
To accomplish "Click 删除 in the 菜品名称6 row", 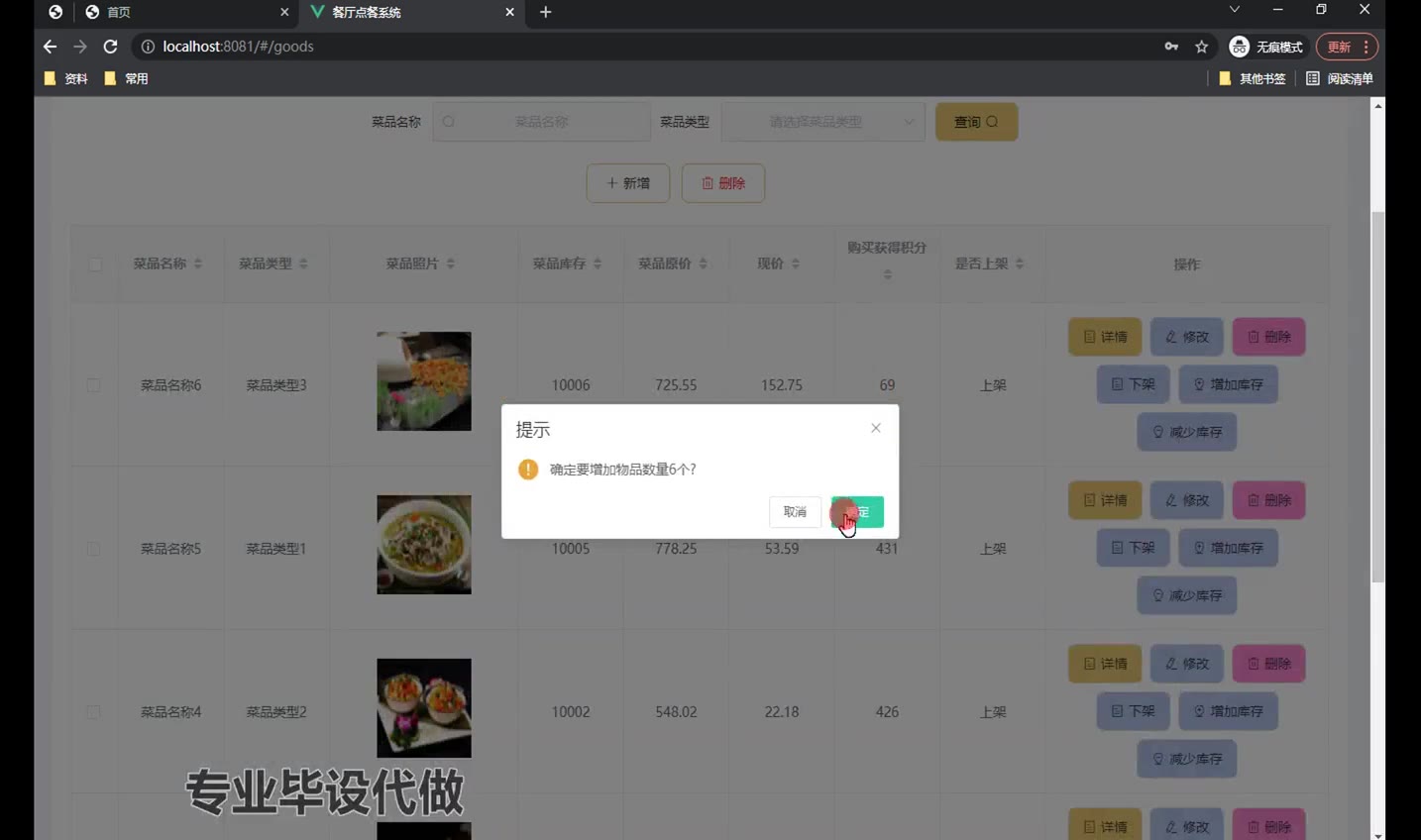I will (1269, 337).
